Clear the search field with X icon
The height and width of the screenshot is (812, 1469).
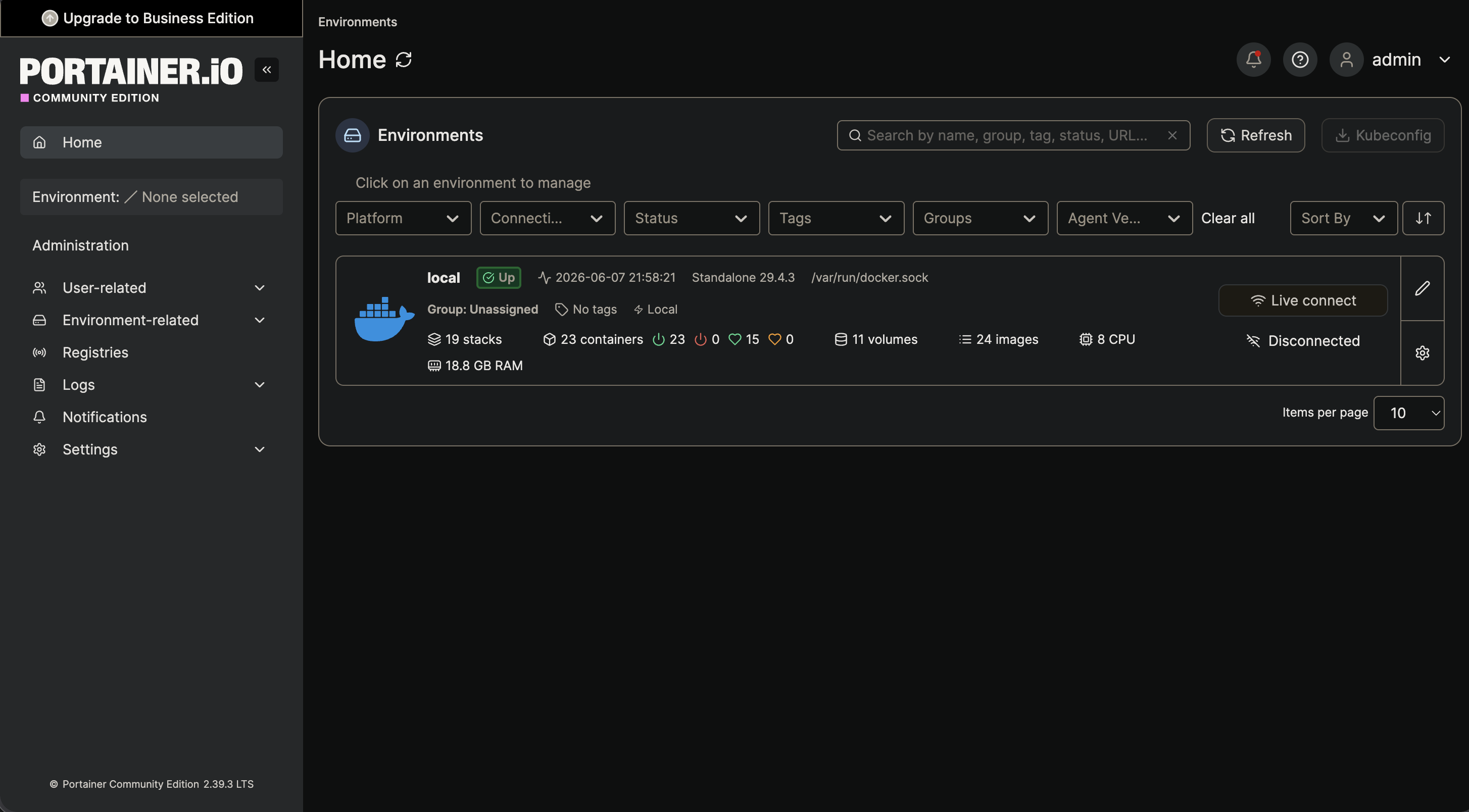tap(1172, 135)
